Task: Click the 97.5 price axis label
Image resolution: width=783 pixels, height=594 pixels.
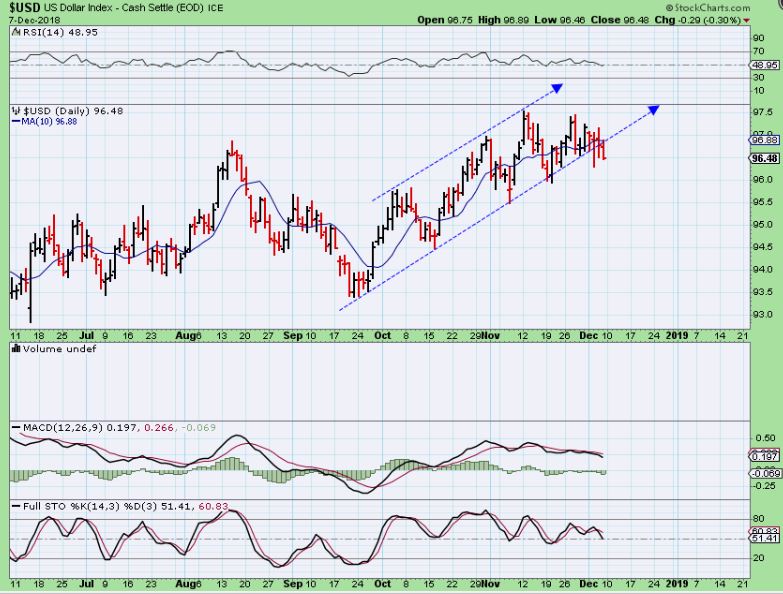Action: tap(762, 113)
